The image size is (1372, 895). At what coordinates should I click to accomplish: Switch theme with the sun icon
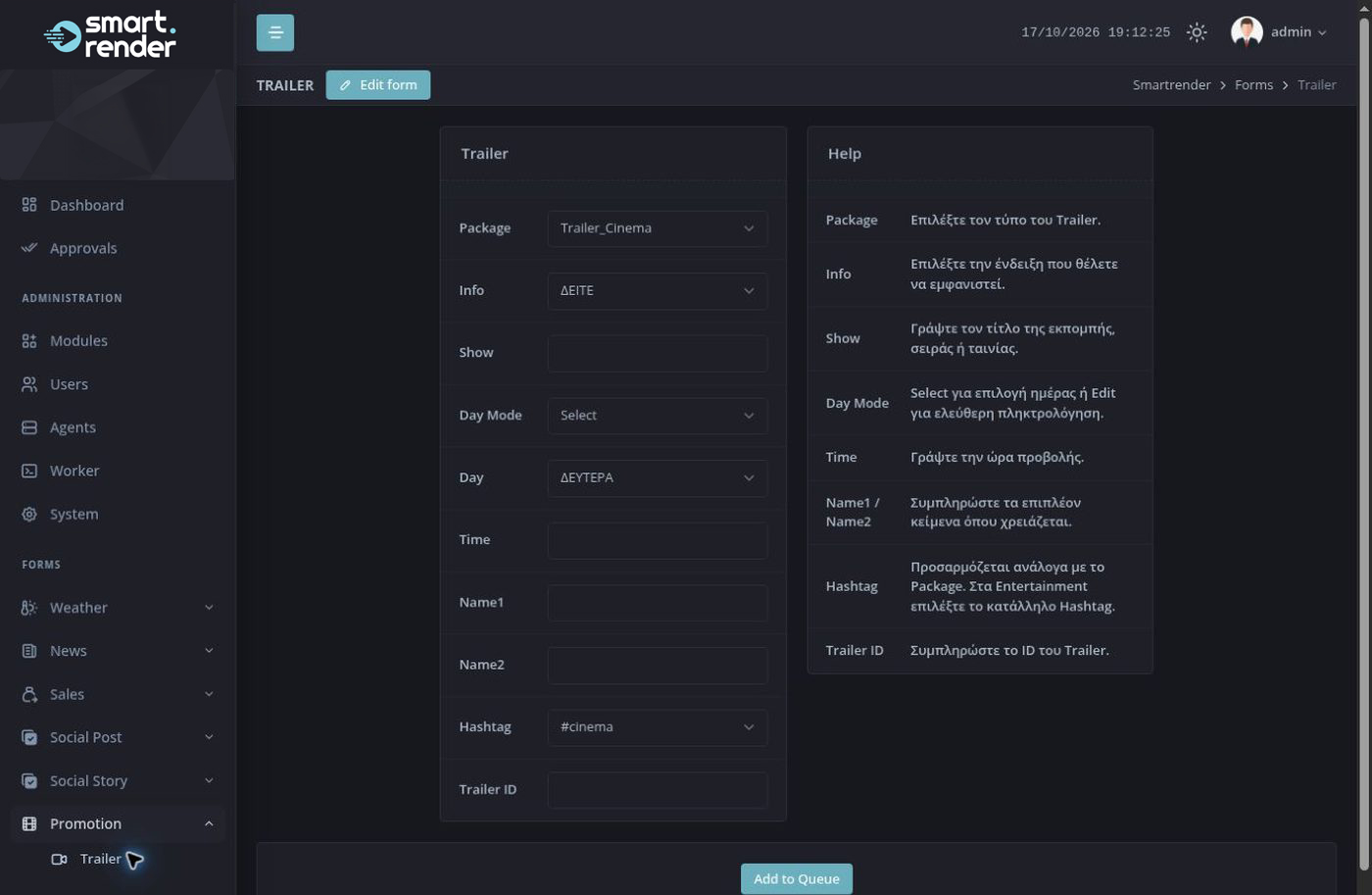(1197, 32)
